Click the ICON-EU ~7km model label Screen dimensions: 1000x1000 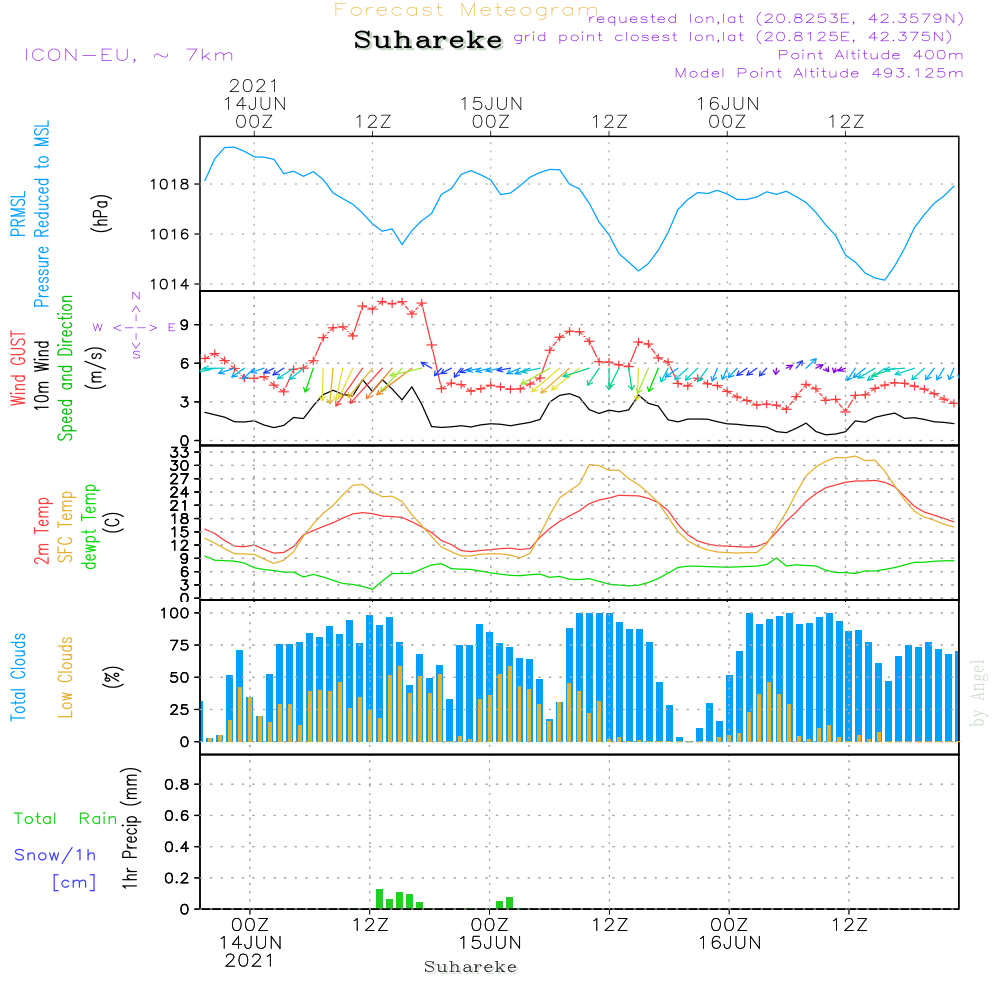tap(128, 55)
